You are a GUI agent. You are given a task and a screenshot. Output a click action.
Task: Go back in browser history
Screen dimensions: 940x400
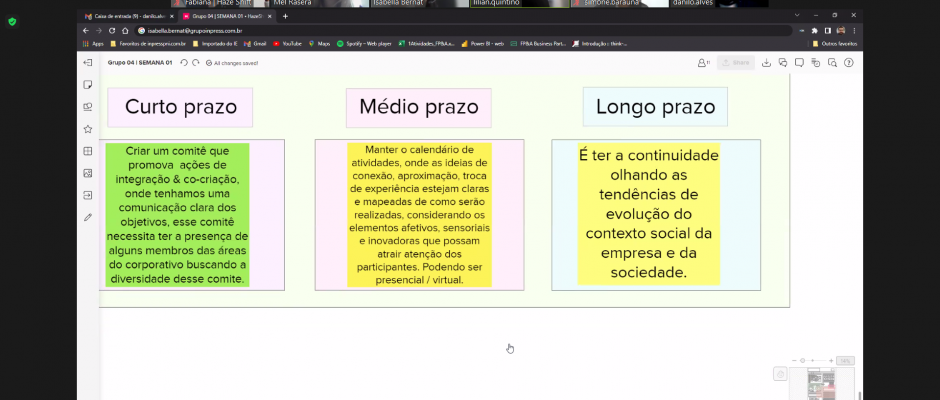86,30
